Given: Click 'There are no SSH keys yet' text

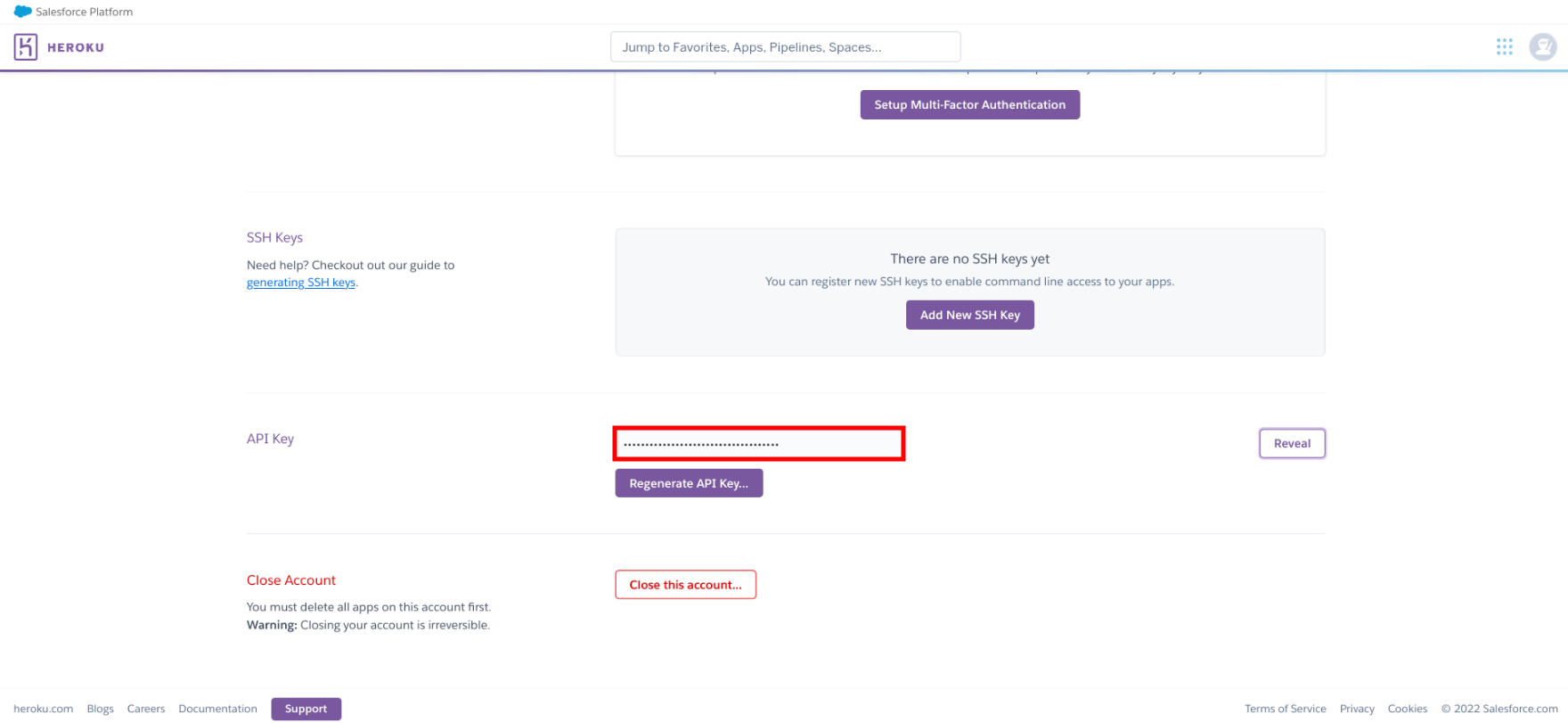Looking at the screenshot, I should pos(969,259).
